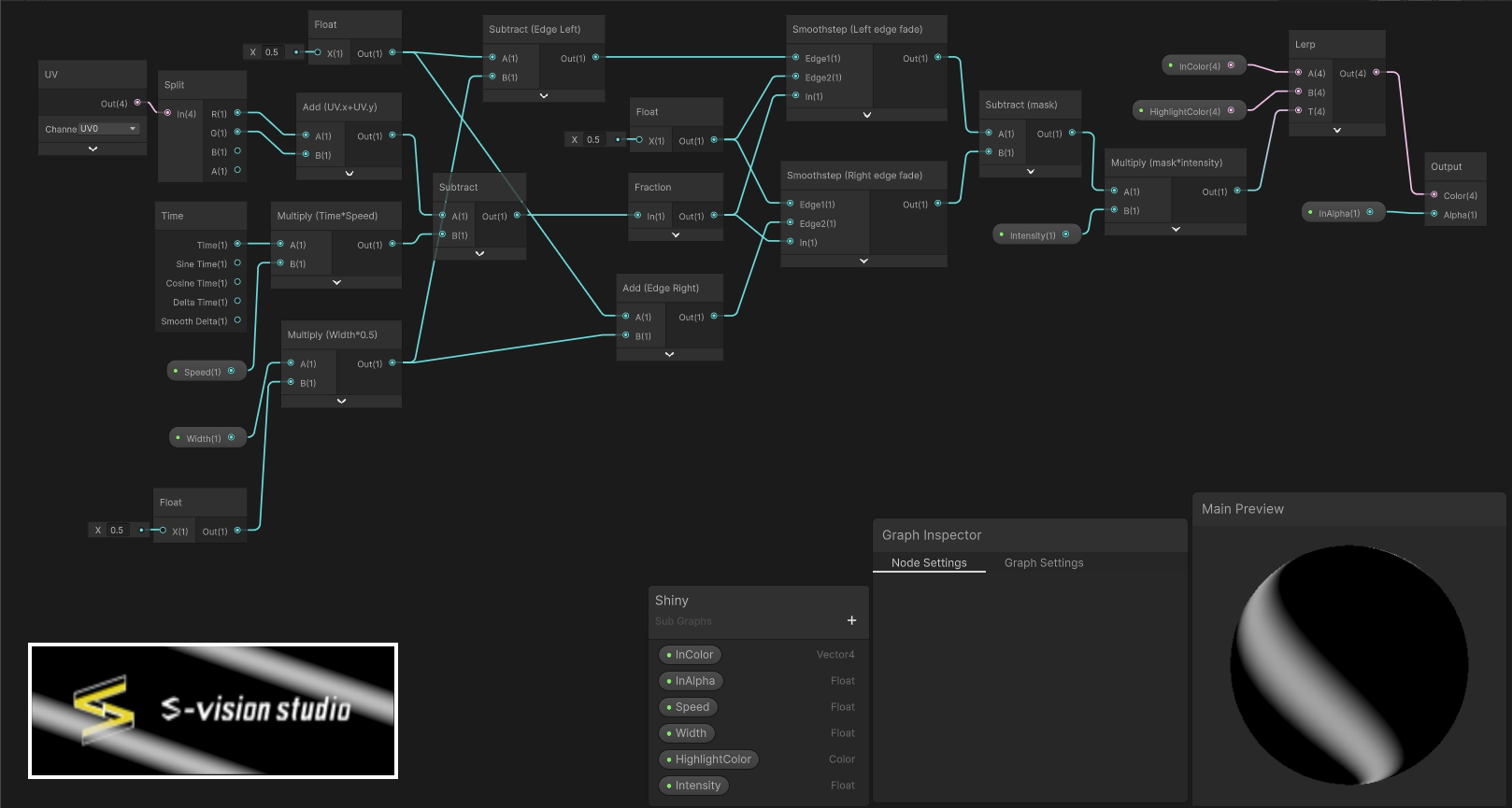Toggle chevron under Smoothstep (Right edge fade)
1512x808 pixels.
click(863, 261)
